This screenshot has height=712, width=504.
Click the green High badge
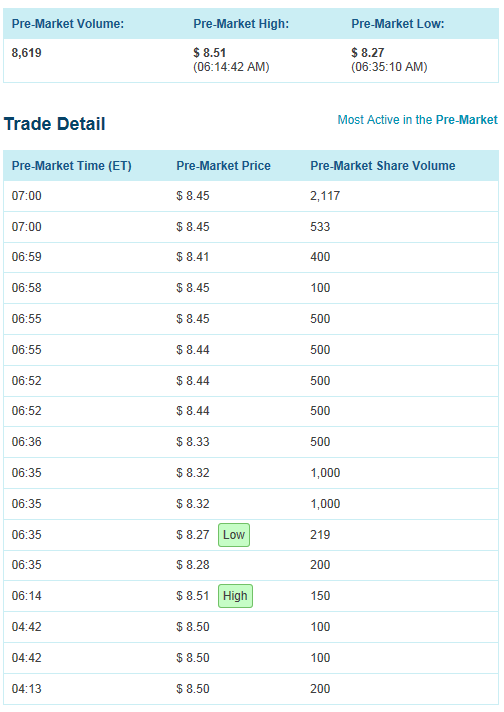pyautogui.click(x=235, y=596)
